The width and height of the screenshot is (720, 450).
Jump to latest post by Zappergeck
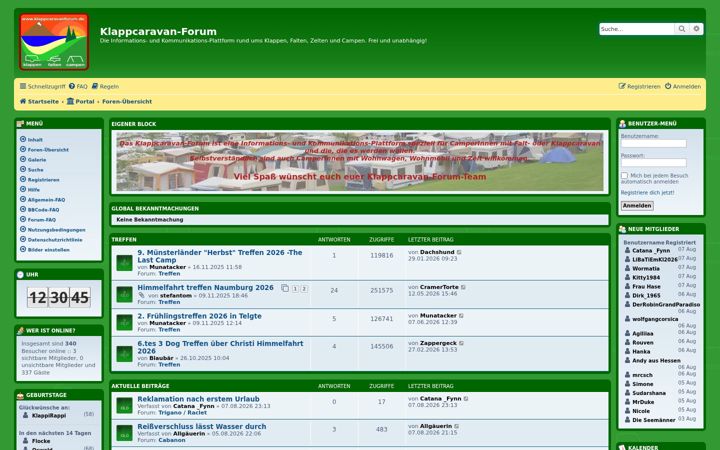tap(461, 343)
